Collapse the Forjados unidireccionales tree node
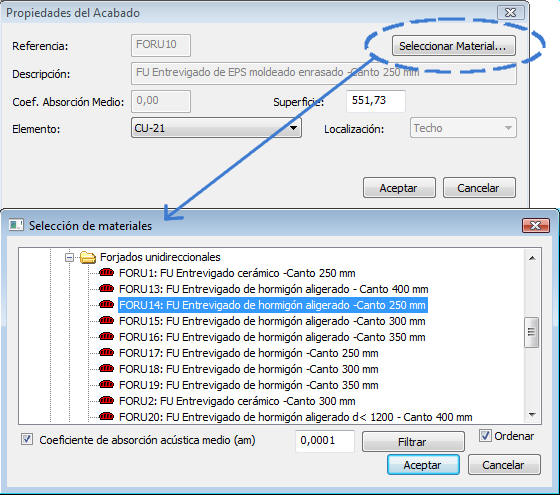Image resolution: width=560 pixels, height=495 pixels. coord(70,257)
